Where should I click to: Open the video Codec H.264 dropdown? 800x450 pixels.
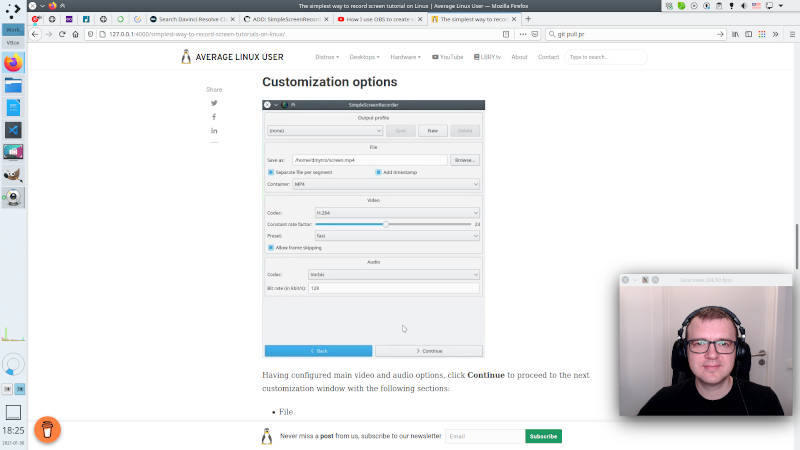pyautogui.click(x=397, y=213)
